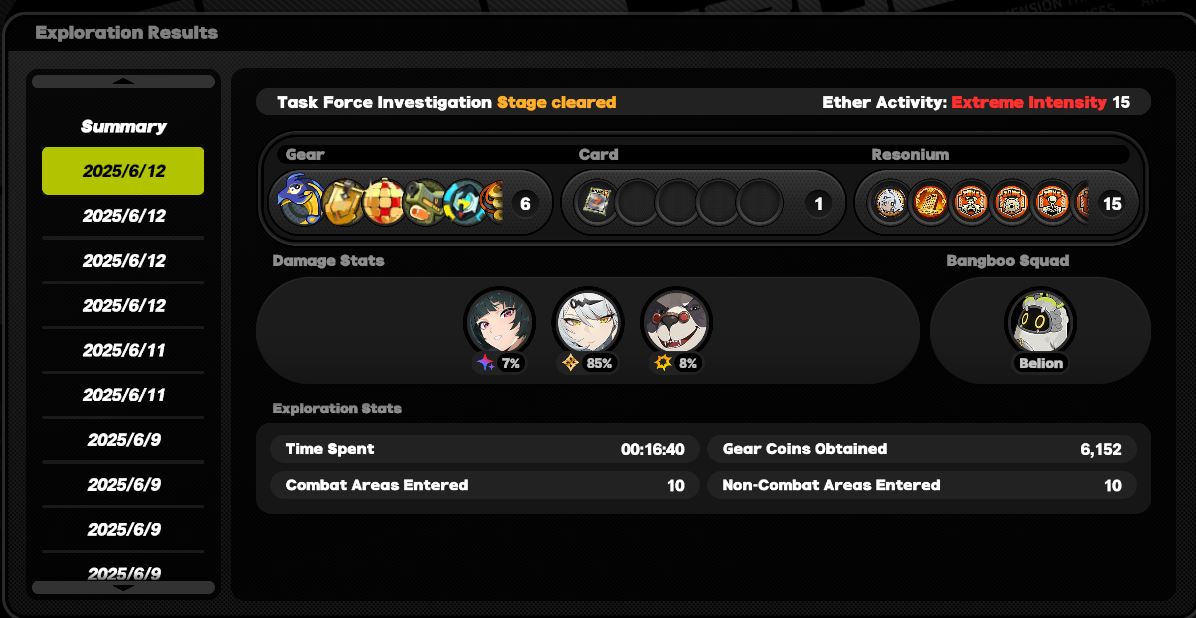1196x618 pixels.
Task: Open the obtained card icon
Action: tap(596, 203)
